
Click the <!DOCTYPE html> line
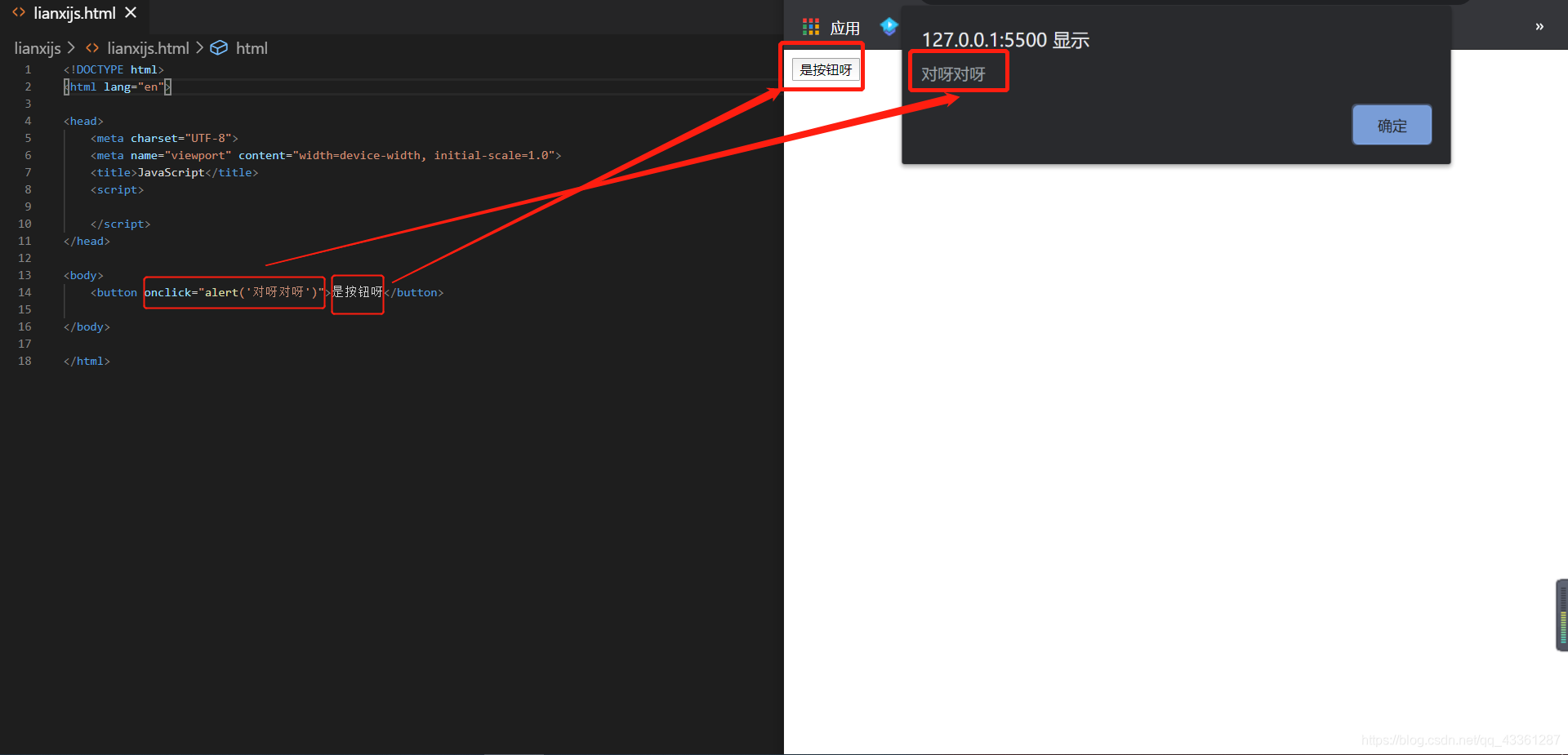[x=114, y=69]
